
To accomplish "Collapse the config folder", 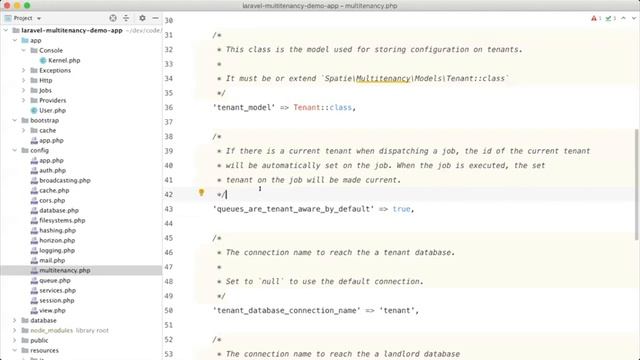I will pyautogui.click(x=15, y=150).
